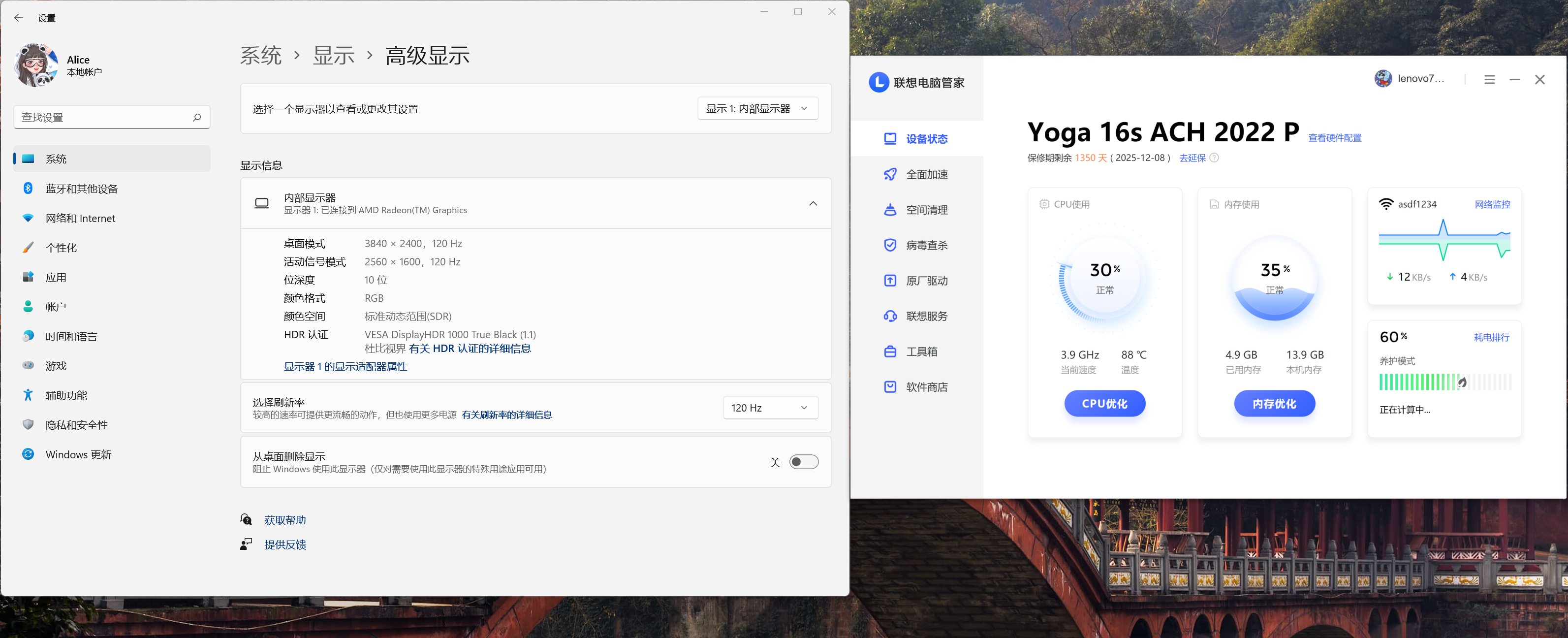Open 耗电排行 link
The image size is (1568, 638).
coord(1491,337)
